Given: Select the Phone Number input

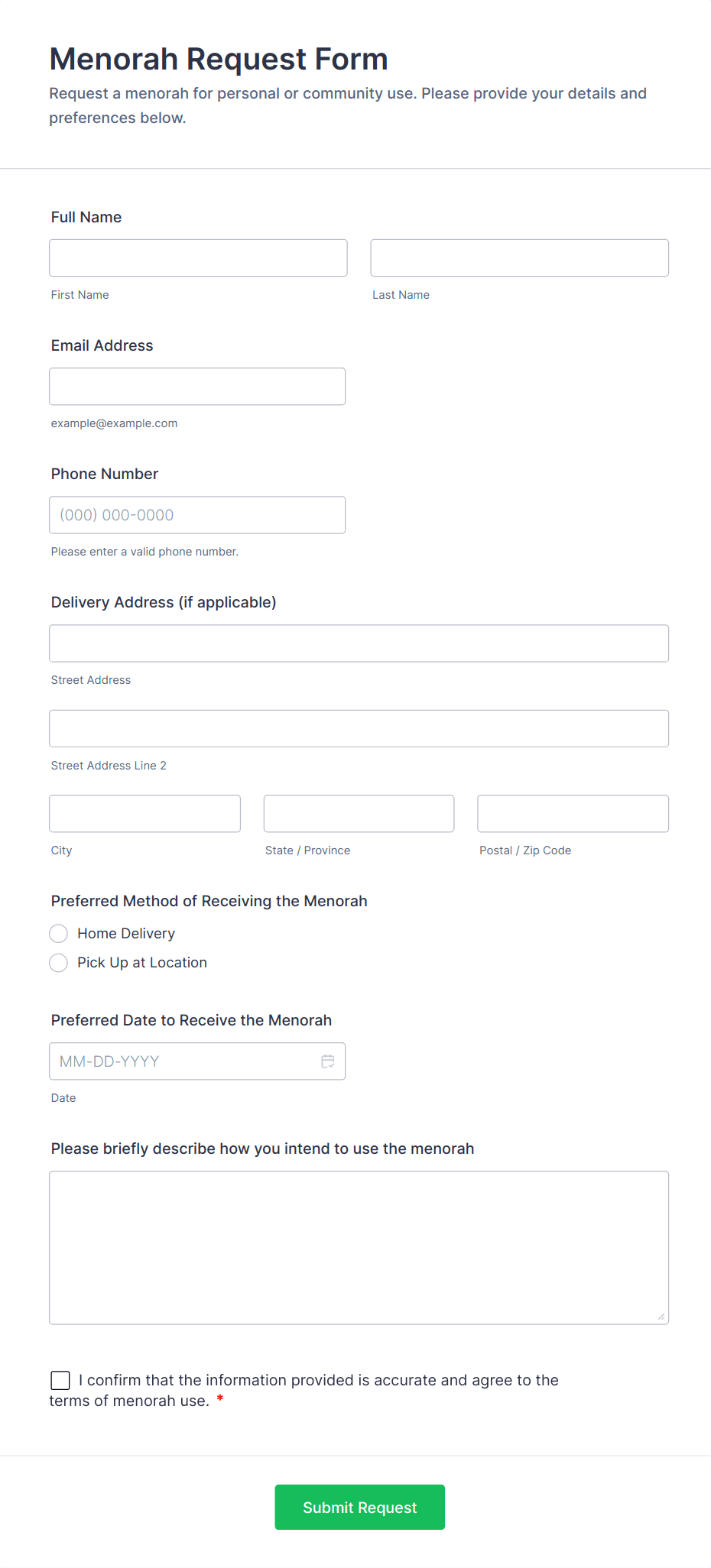Looking at the screenshot, I should point(197,515).
